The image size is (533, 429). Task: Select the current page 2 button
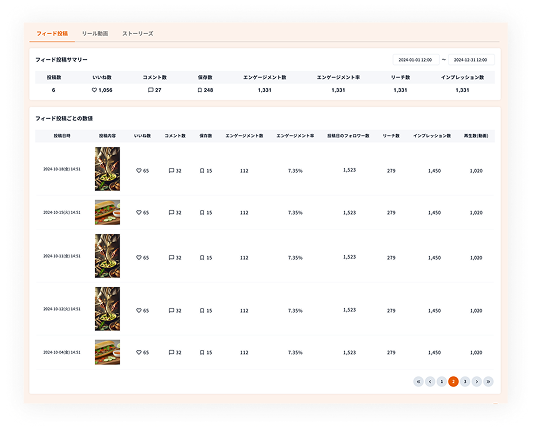pos(453,381)
